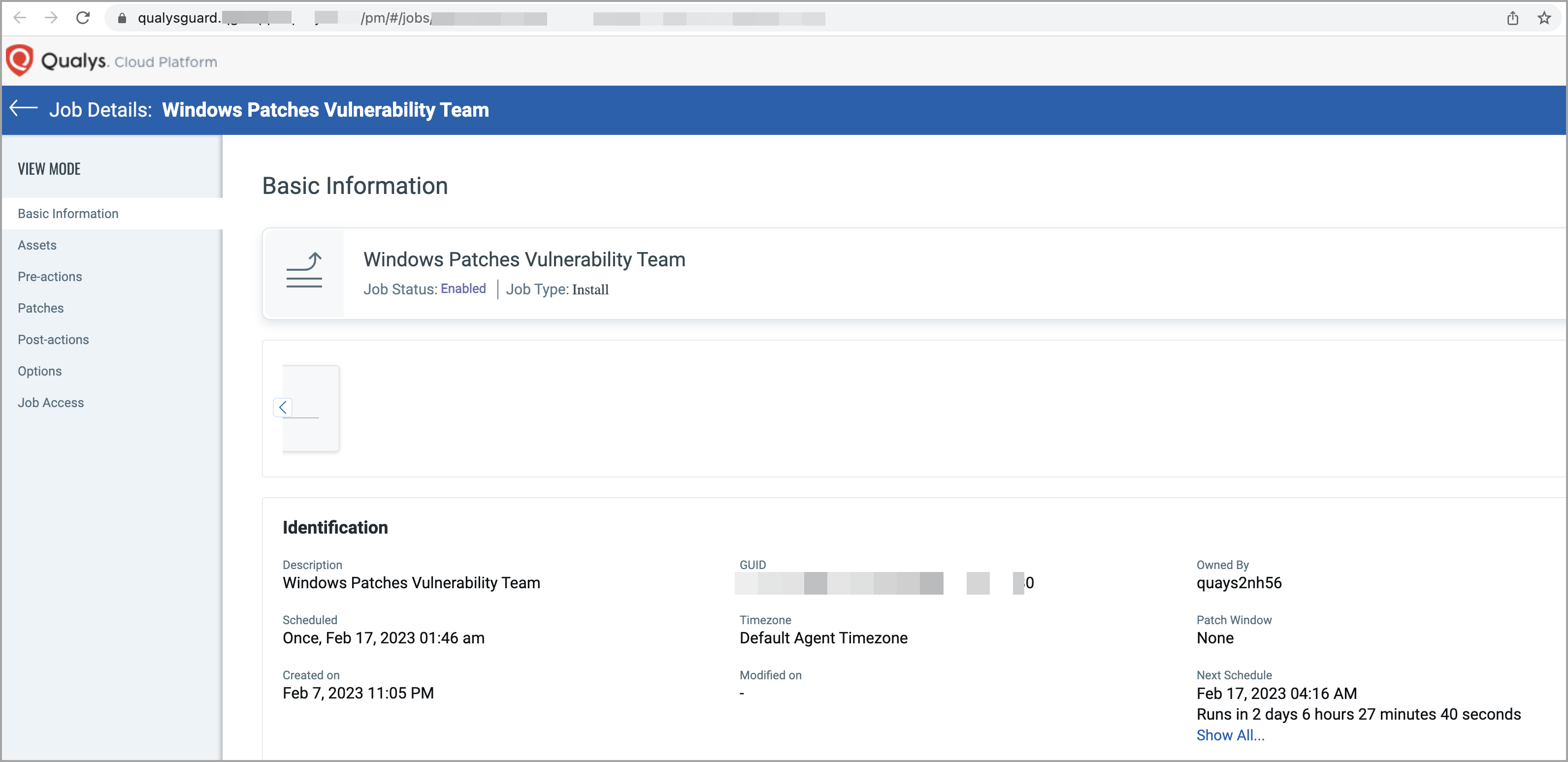Click the Enabled job status link
1568x762 pixels.
click(462, 288)
